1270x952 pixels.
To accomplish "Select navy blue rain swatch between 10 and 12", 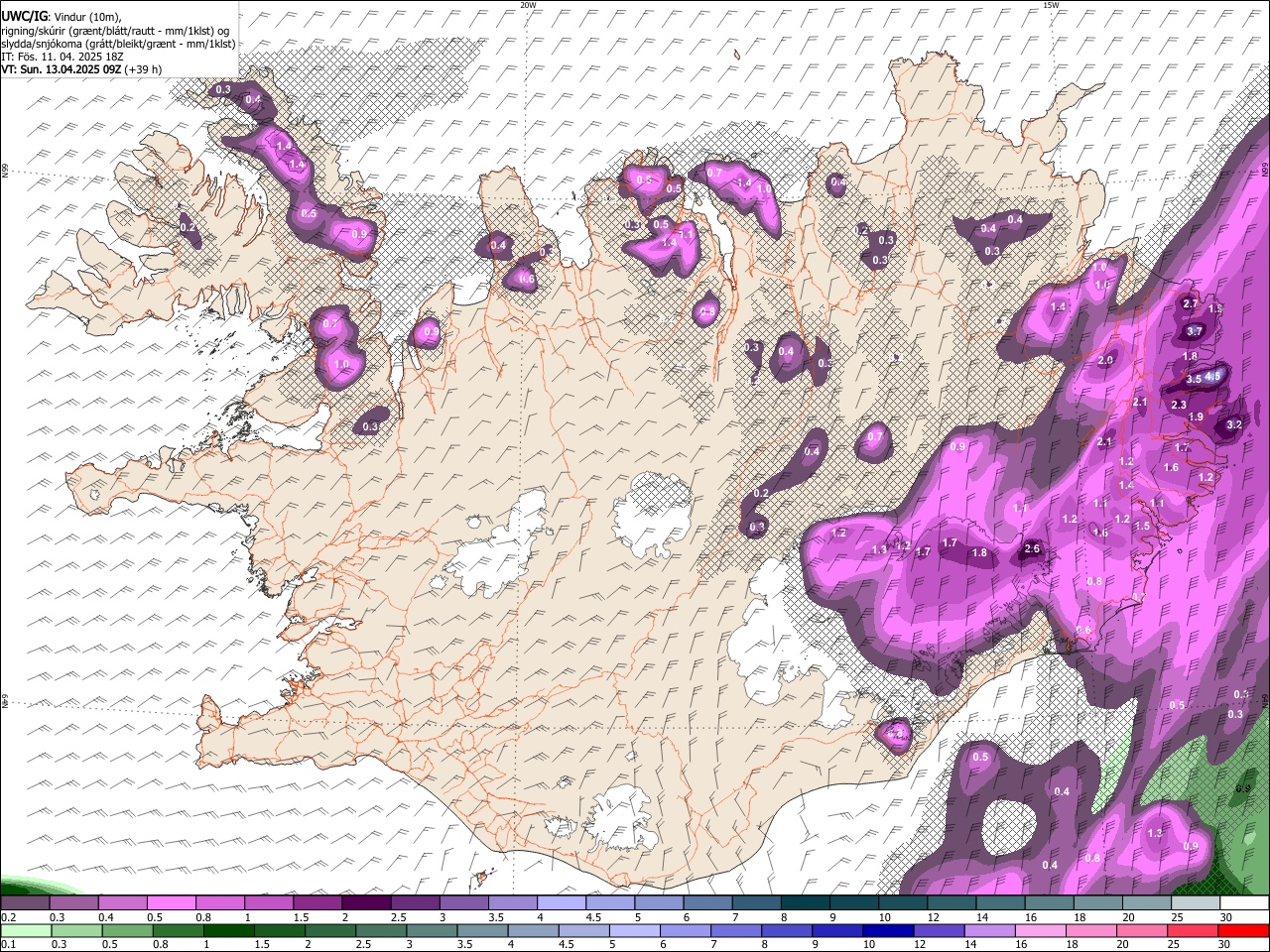I will point(887,930).
